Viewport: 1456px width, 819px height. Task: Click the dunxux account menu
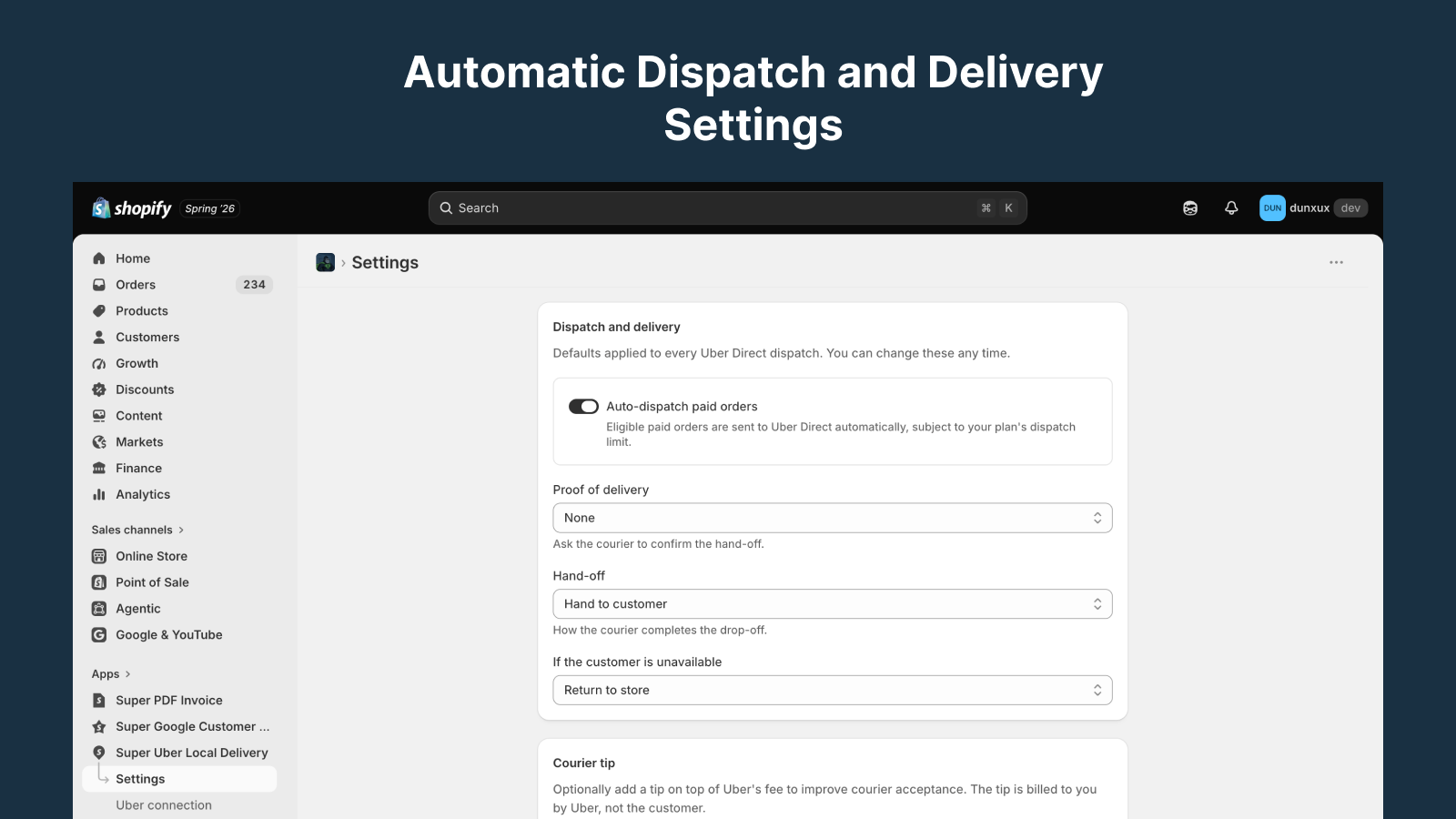1313,208
